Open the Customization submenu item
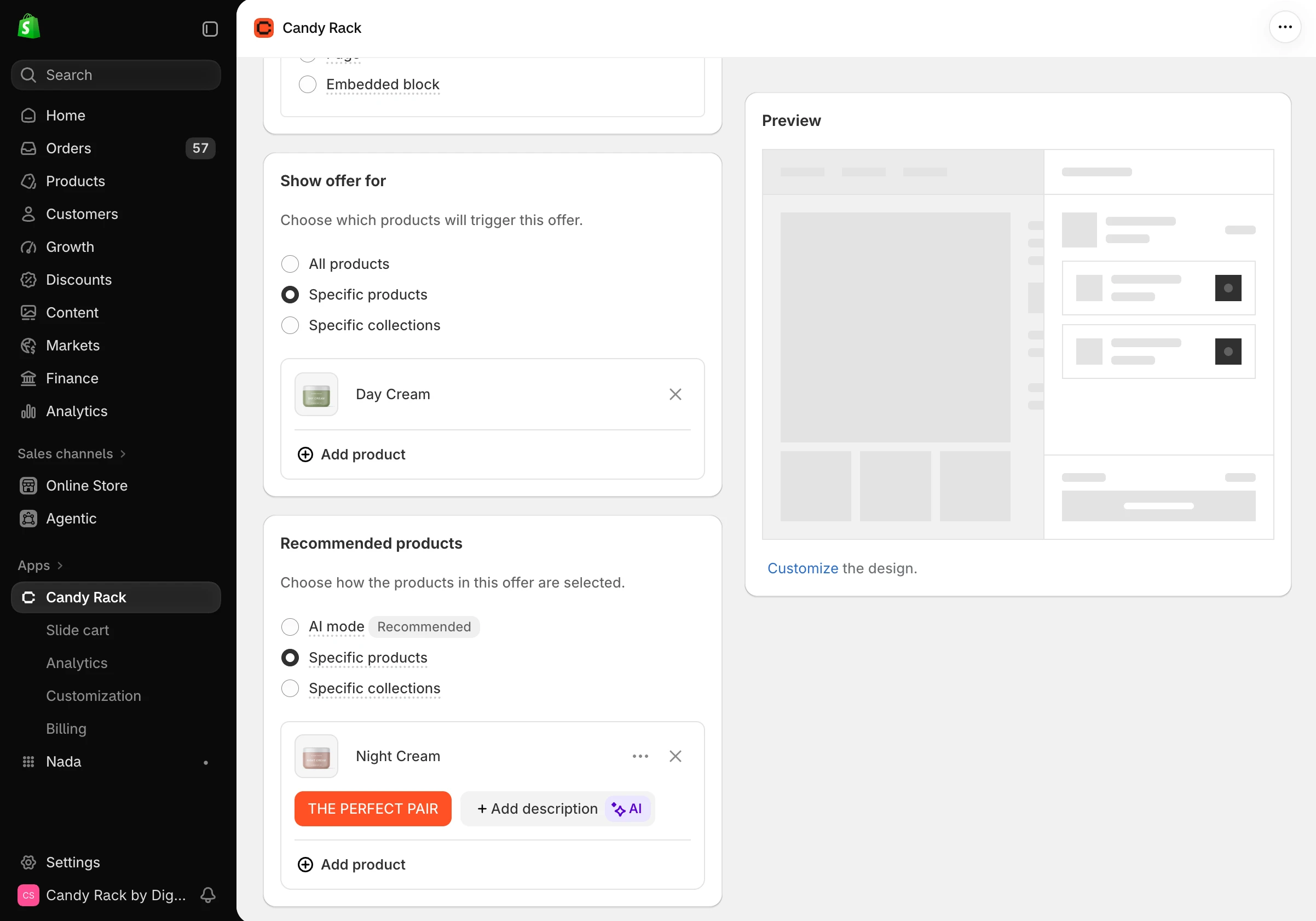 pos(94,696)
